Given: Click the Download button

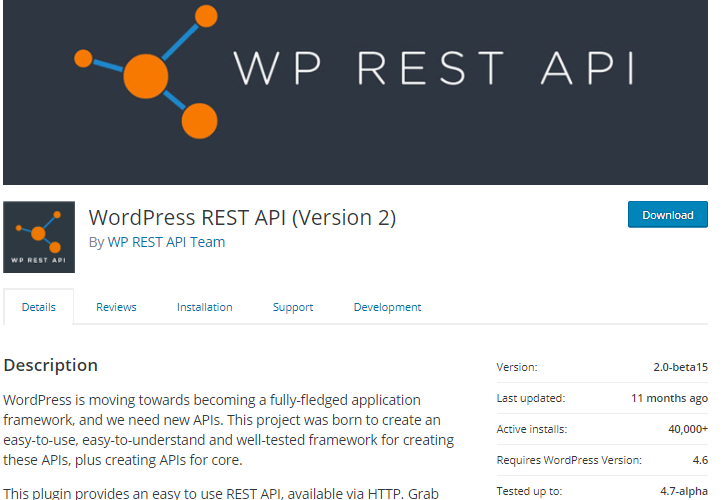Looking at the screenshot, I should (x=668, y=214).
